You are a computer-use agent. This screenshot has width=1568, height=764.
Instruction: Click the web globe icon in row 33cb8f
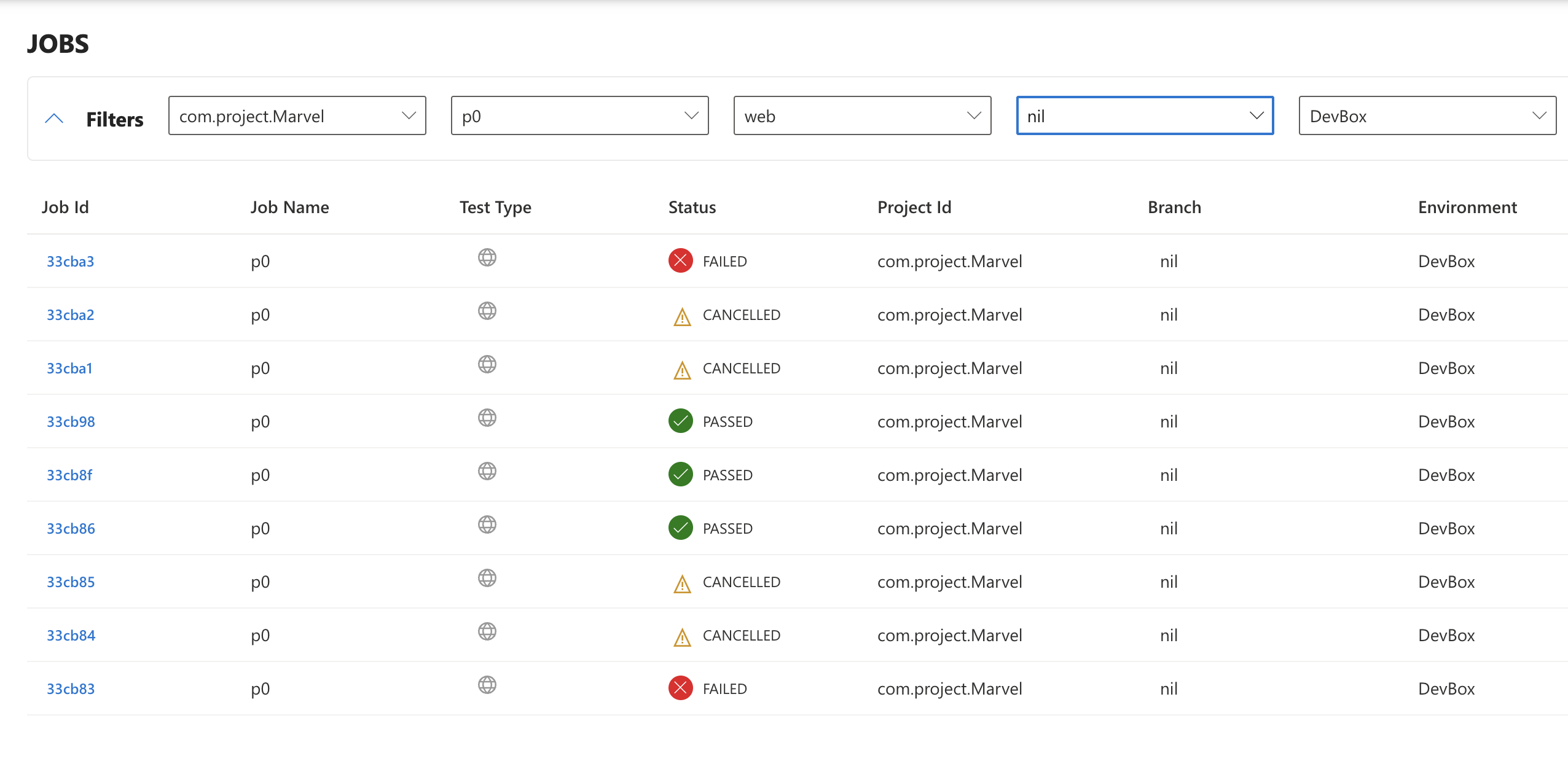point(487,472)
